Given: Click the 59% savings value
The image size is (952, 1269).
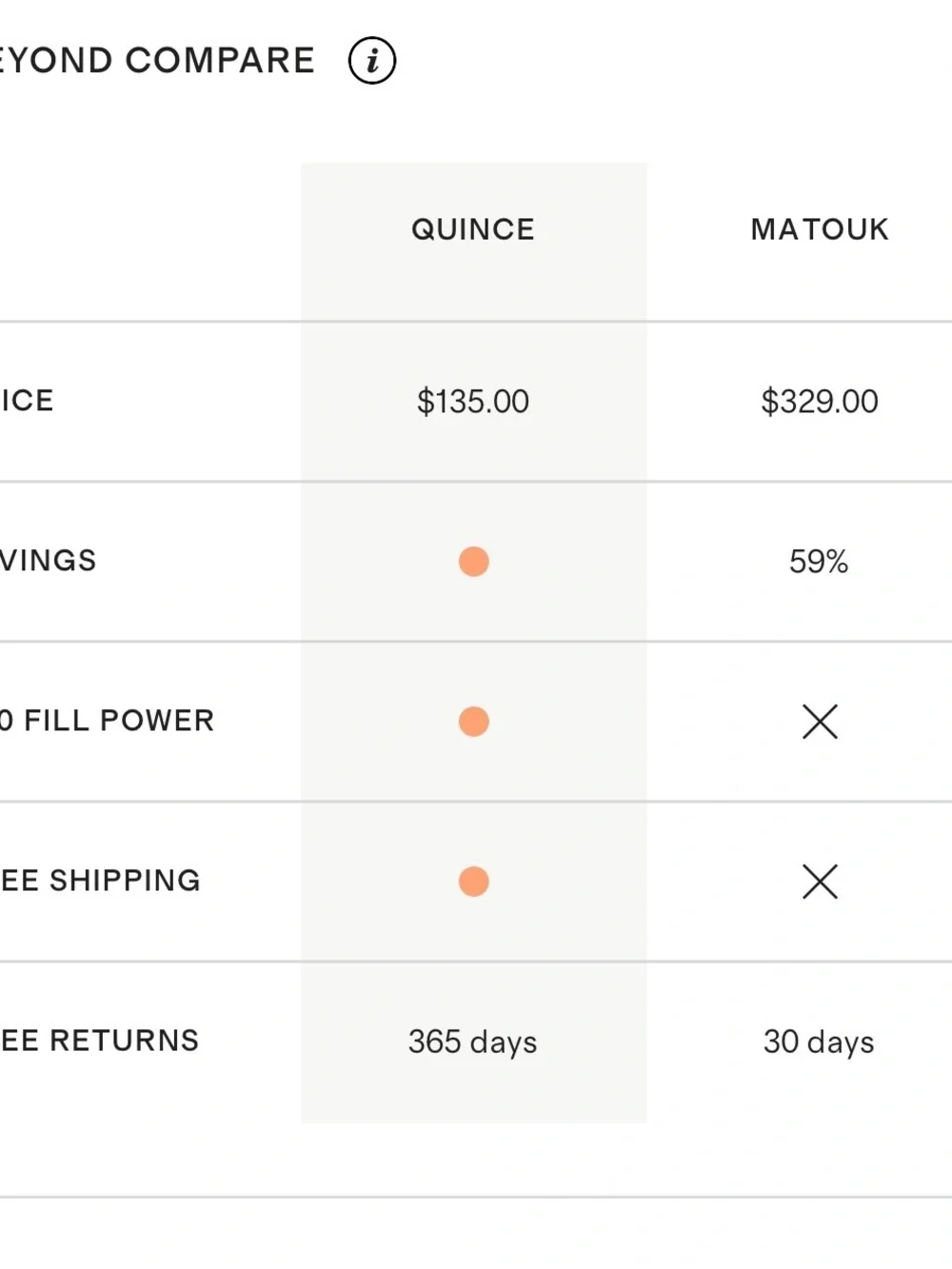Looking at the screenshot, I should (819, 562).
